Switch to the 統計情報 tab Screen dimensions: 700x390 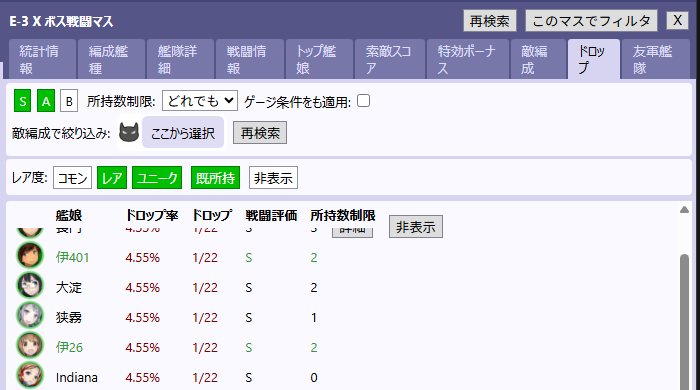pos(42,59)
